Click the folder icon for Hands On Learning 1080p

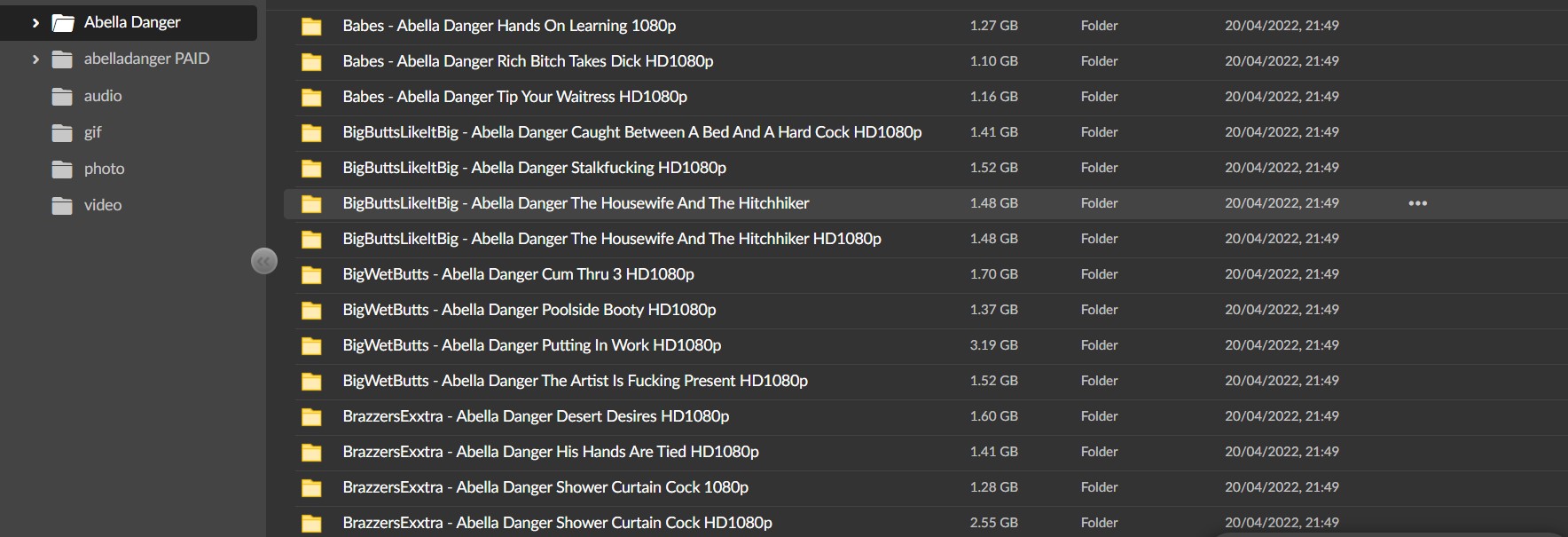click(x=311, y=27)
